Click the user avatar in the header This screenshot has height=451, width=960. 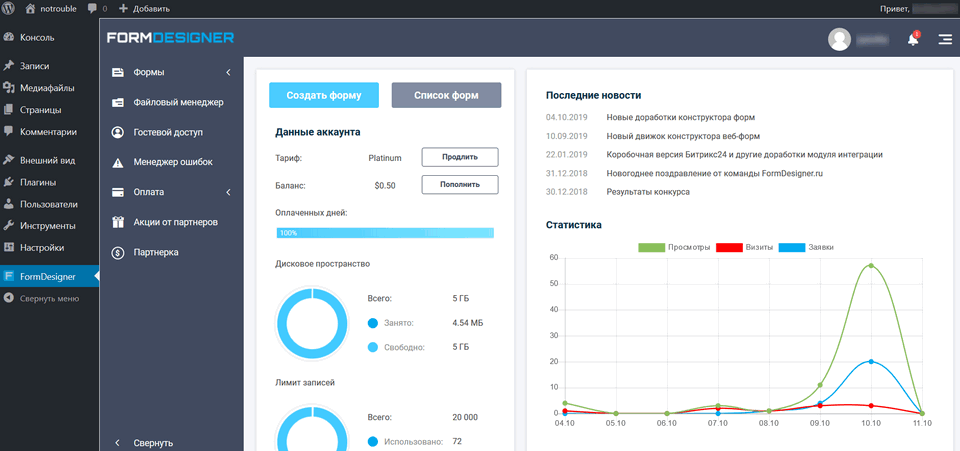pyautogui.click(x=839, y=39)
